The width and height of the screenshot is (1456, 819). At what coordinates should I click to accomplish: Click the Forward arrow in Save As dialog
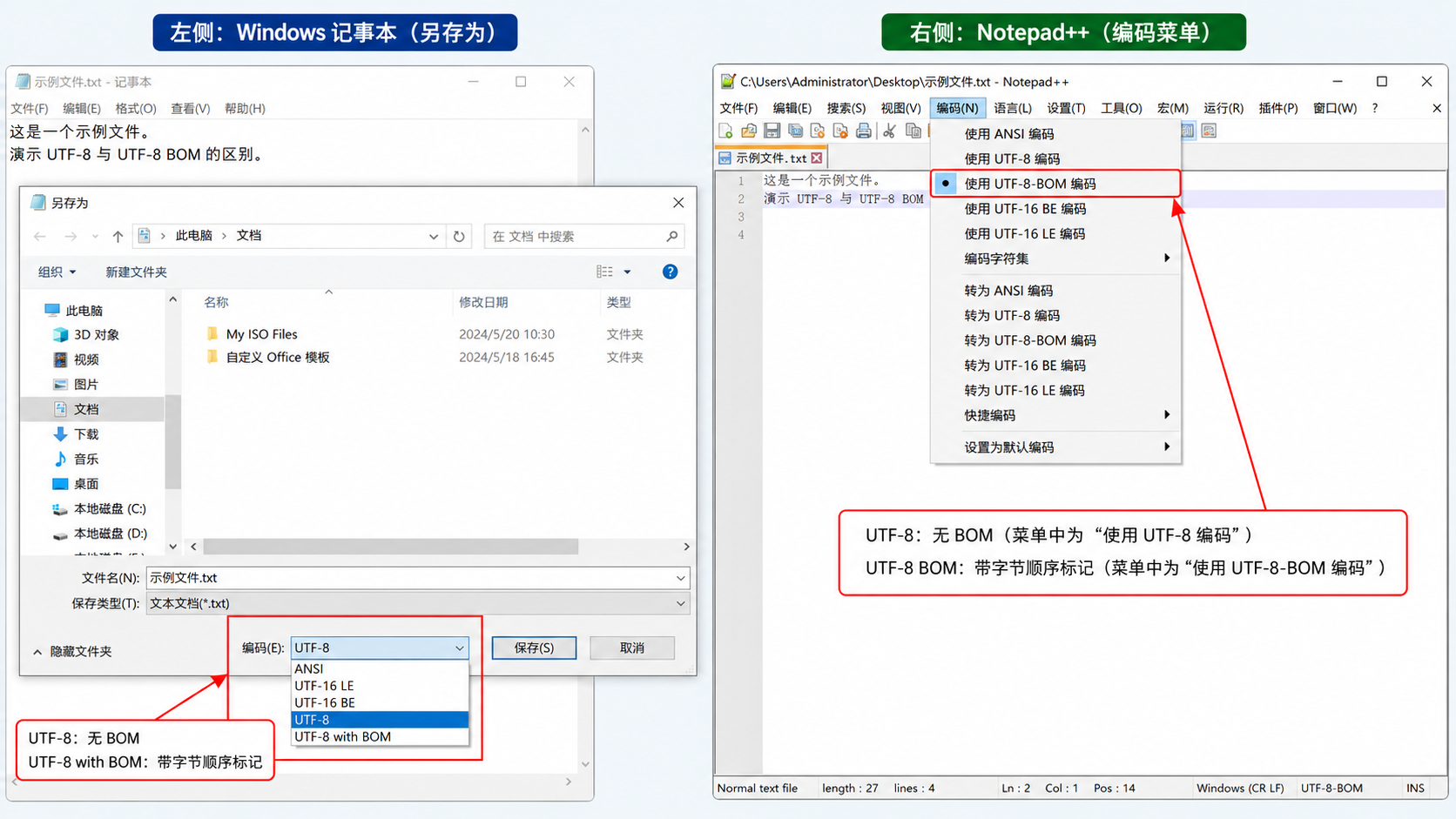(71, 236)
